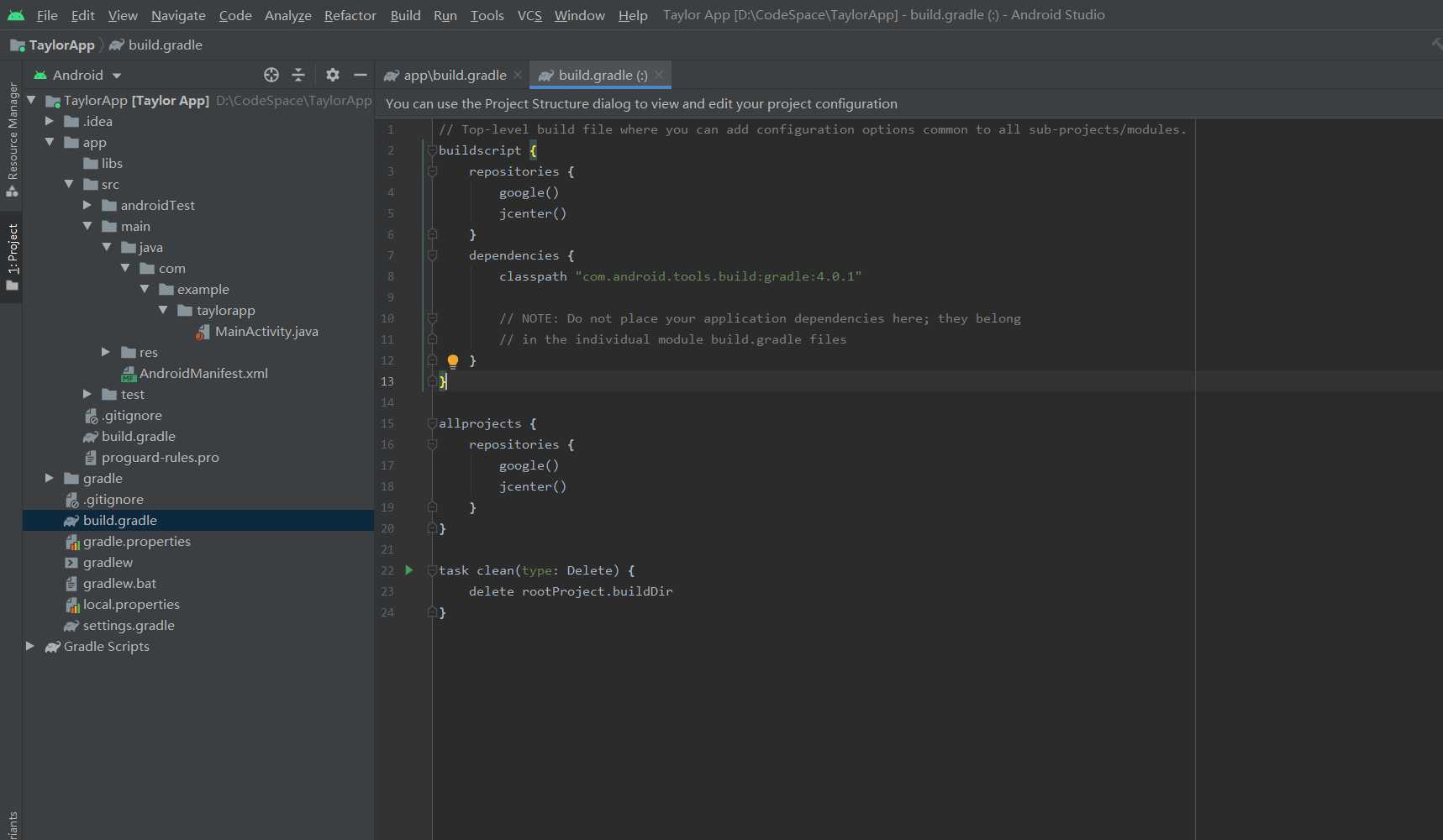Switch to the app\build.gradle editor tab
The image size is (1443, 840).
pos(455,75)
